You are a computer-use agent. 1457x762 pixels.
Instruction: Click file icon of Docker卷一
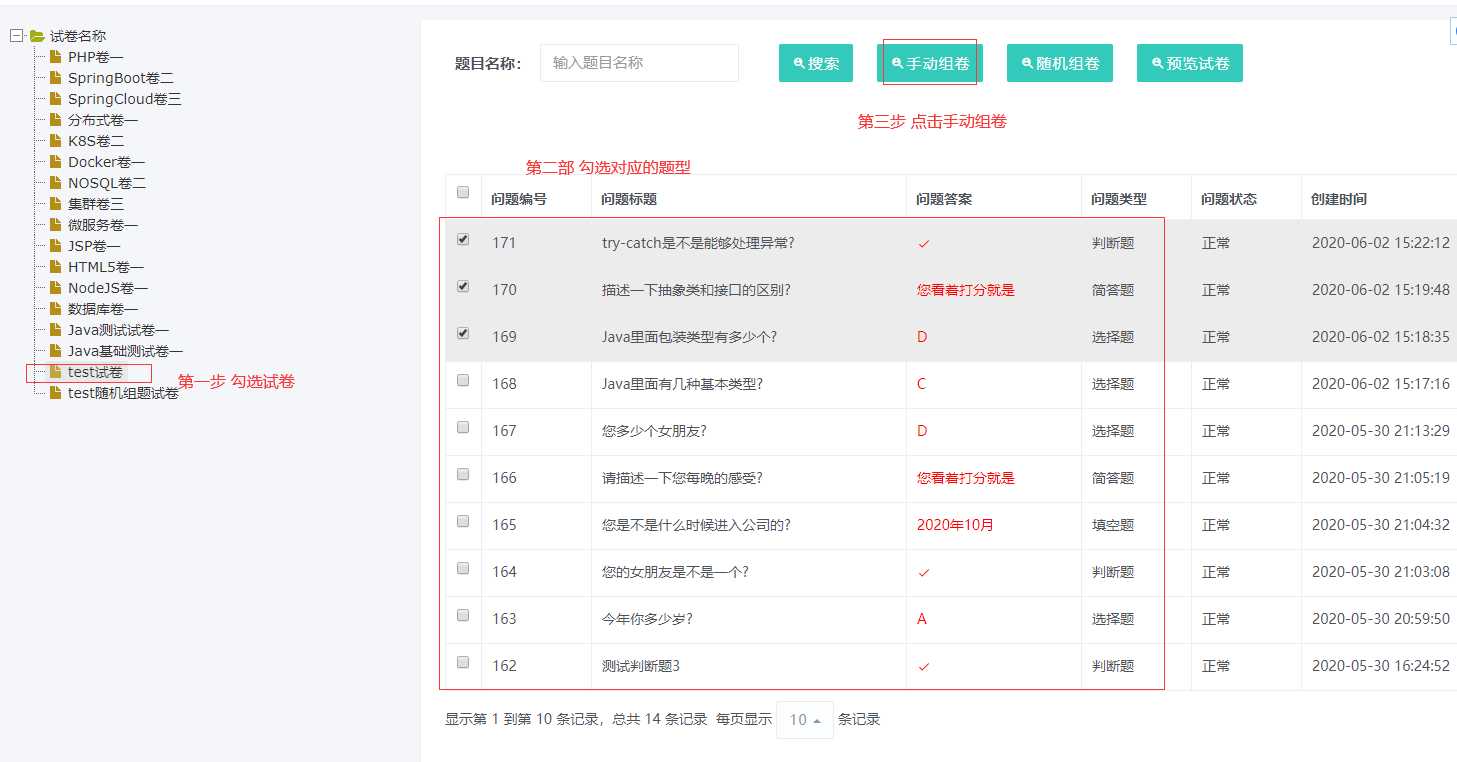[56, 162]
